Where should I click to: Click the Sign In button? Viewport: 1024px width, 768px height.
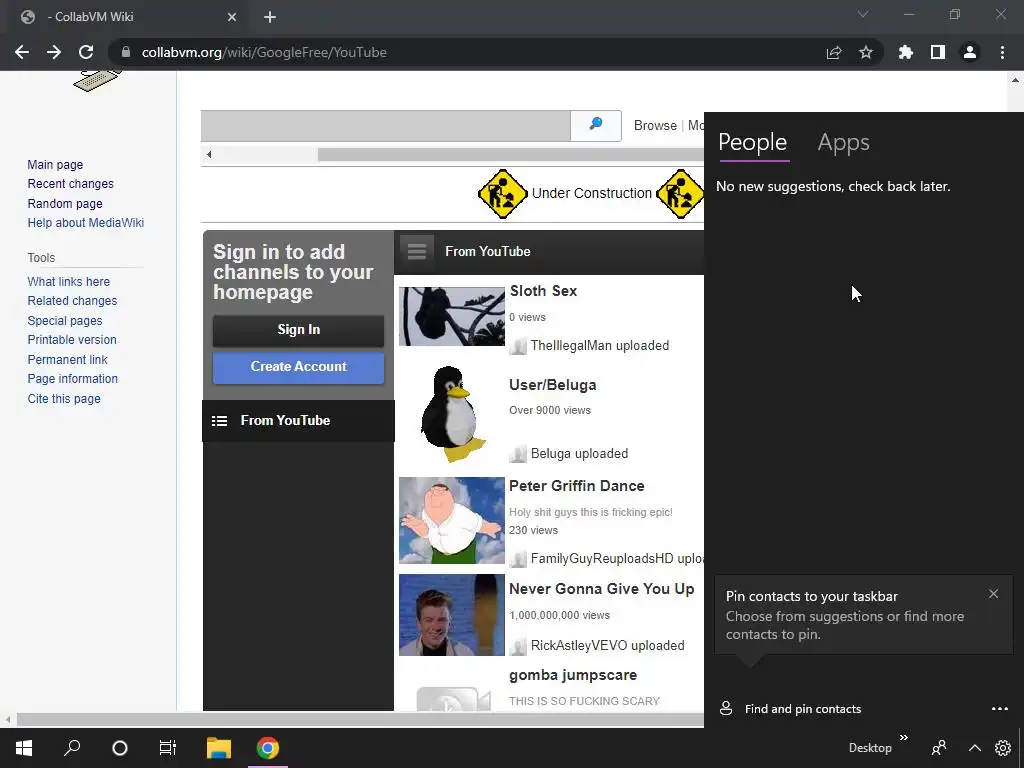click(x=298, y=330)
